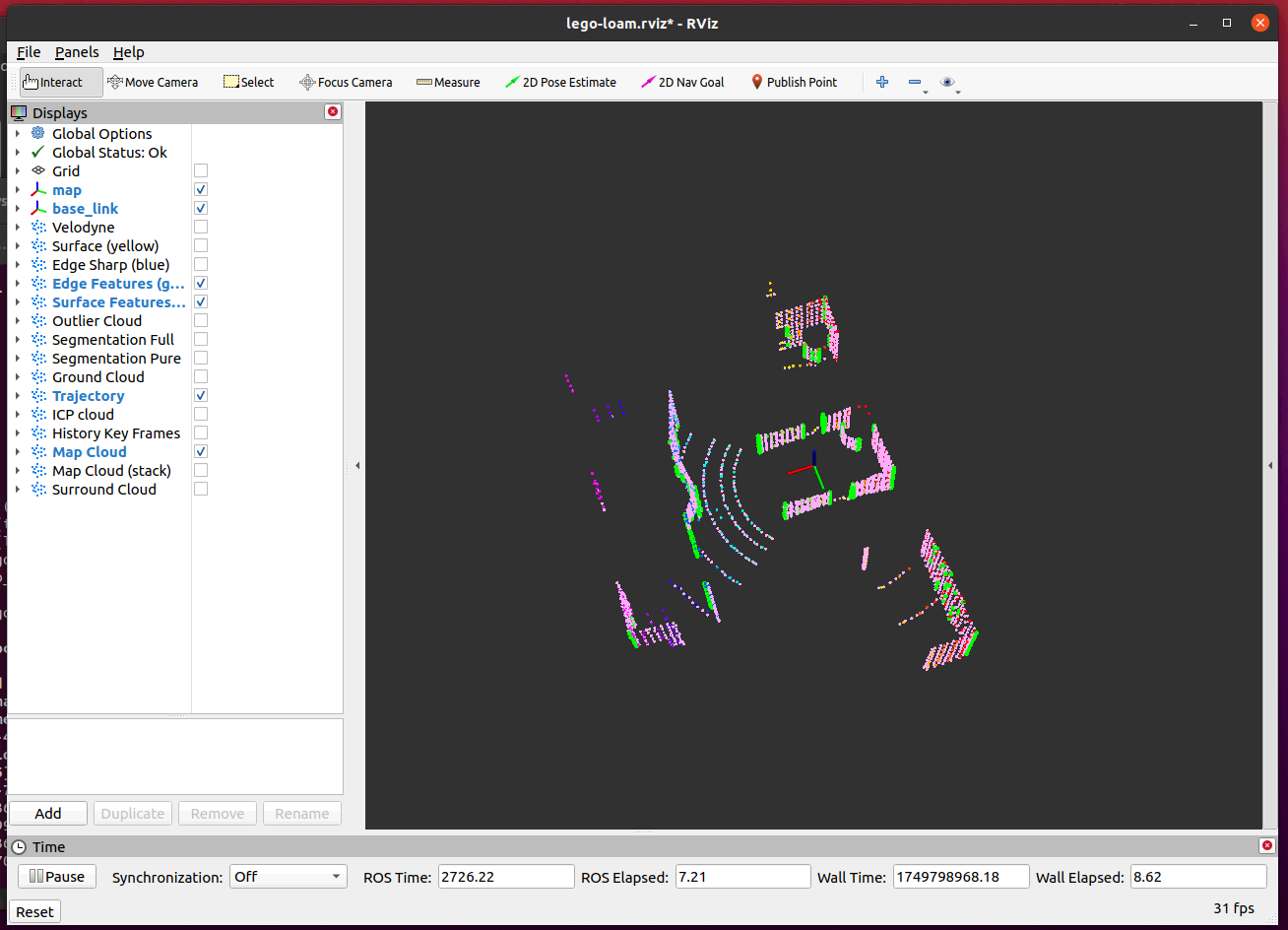Enable the Segmentation Full checkbox
This screenshot has width=1288, height=930.
coord(201,339)
